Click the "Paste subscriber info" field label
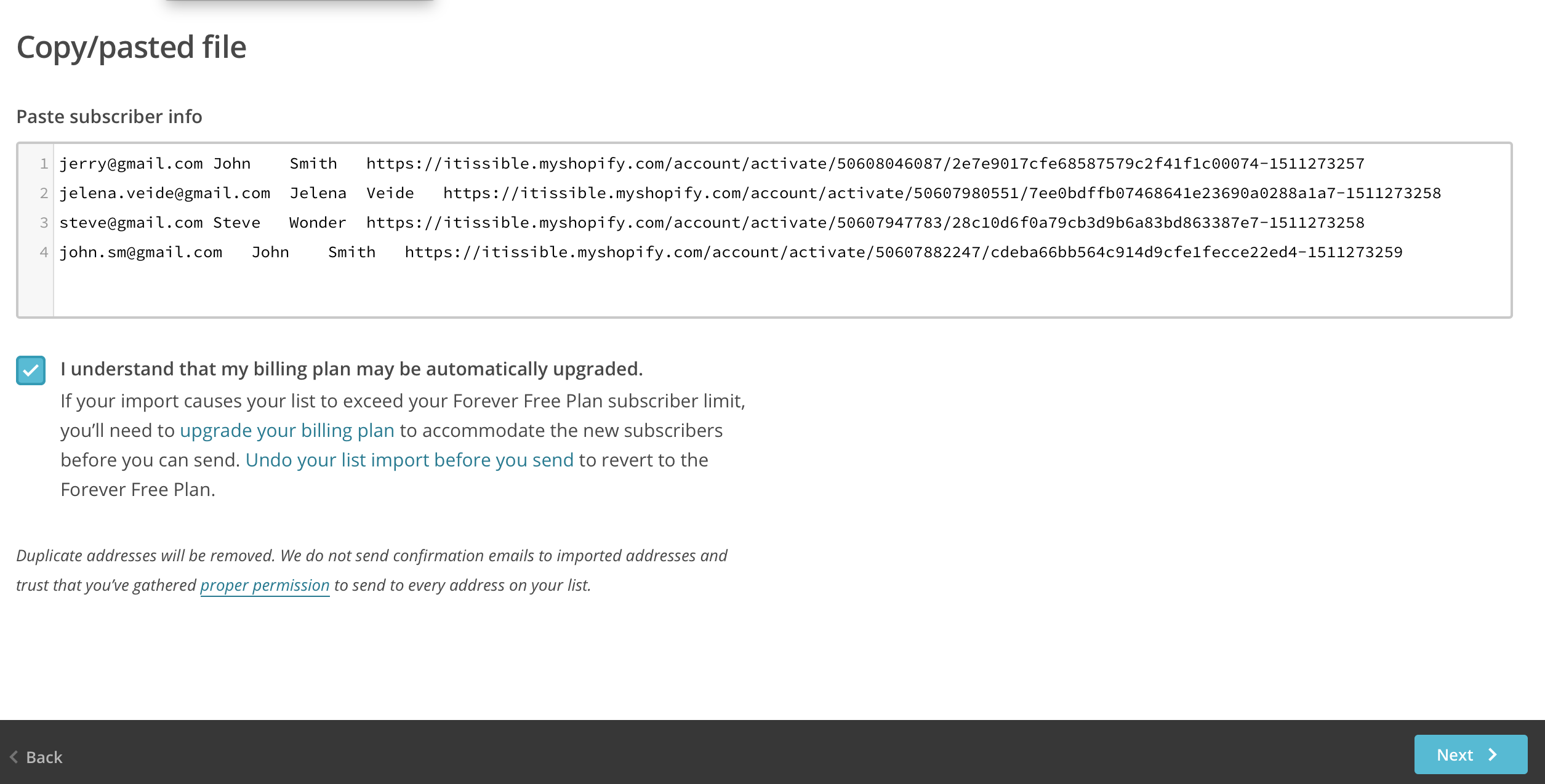 pos(109,116)
